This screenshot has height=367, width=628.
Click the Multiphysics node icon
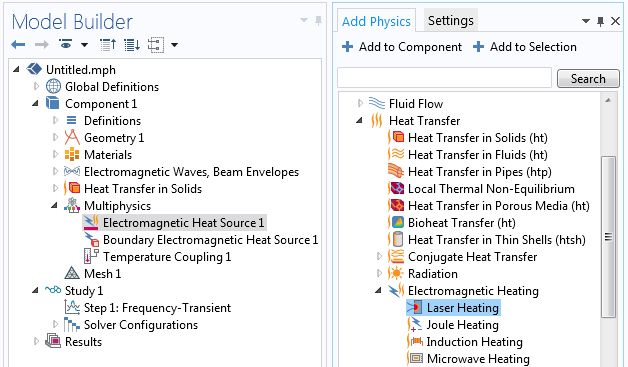pyautogui.click(x=72, y=205)
